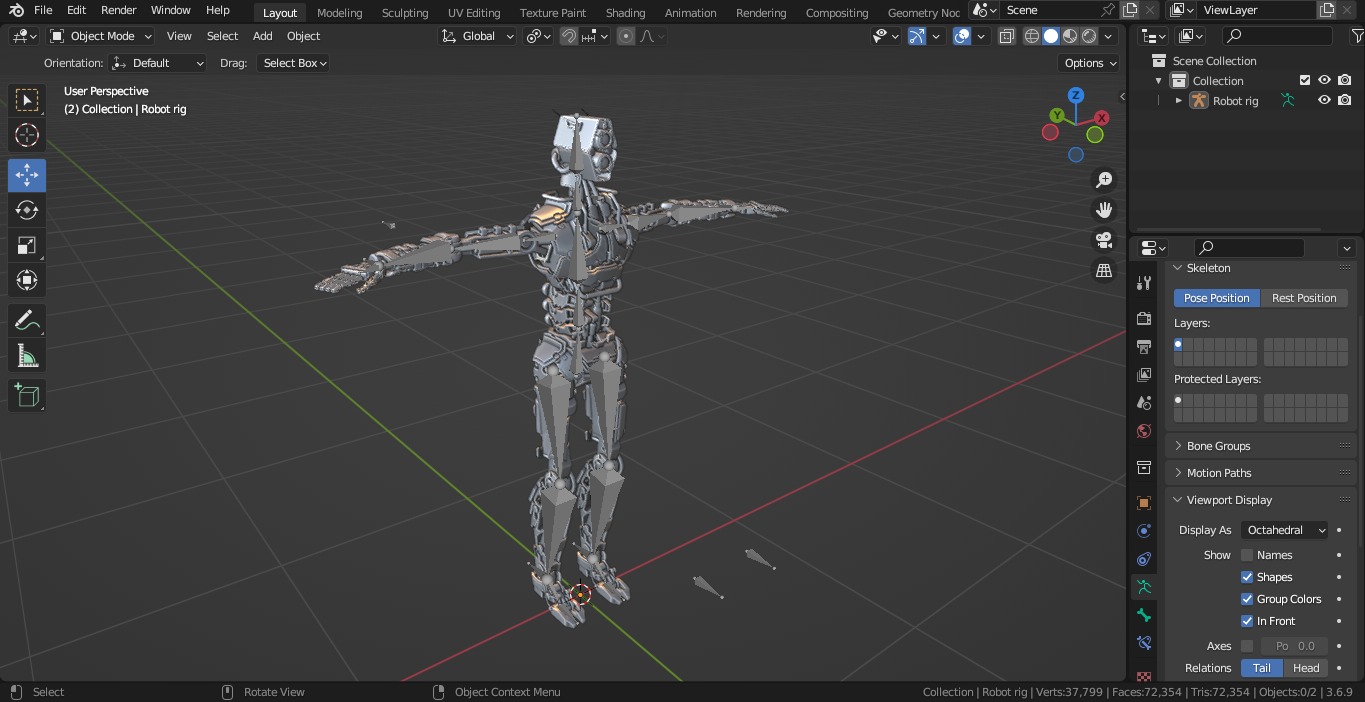Screen dimensions: 1365x702
Task: Toggle X-Ray mode
Action: [x=1007, y=36]
